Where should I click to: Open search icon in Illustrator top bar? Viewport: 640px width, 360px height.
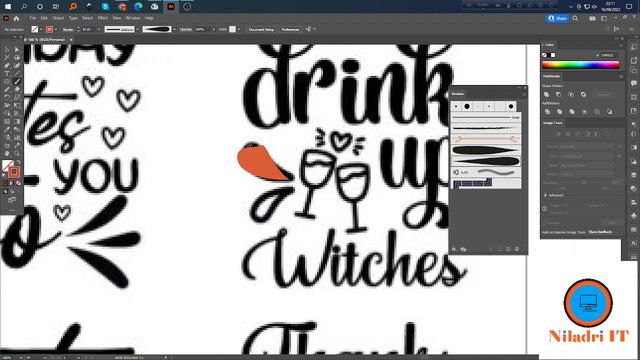click(575, 18)
